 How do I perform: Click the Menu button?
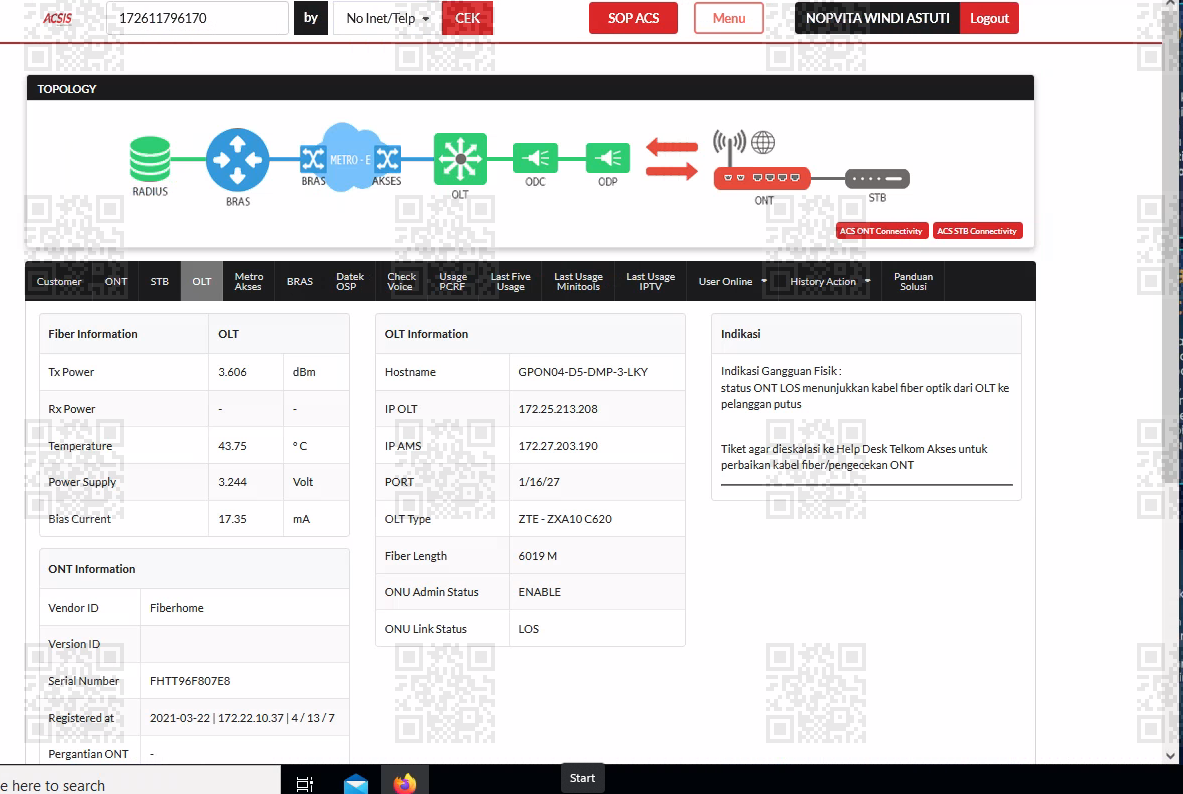point(729,18)
